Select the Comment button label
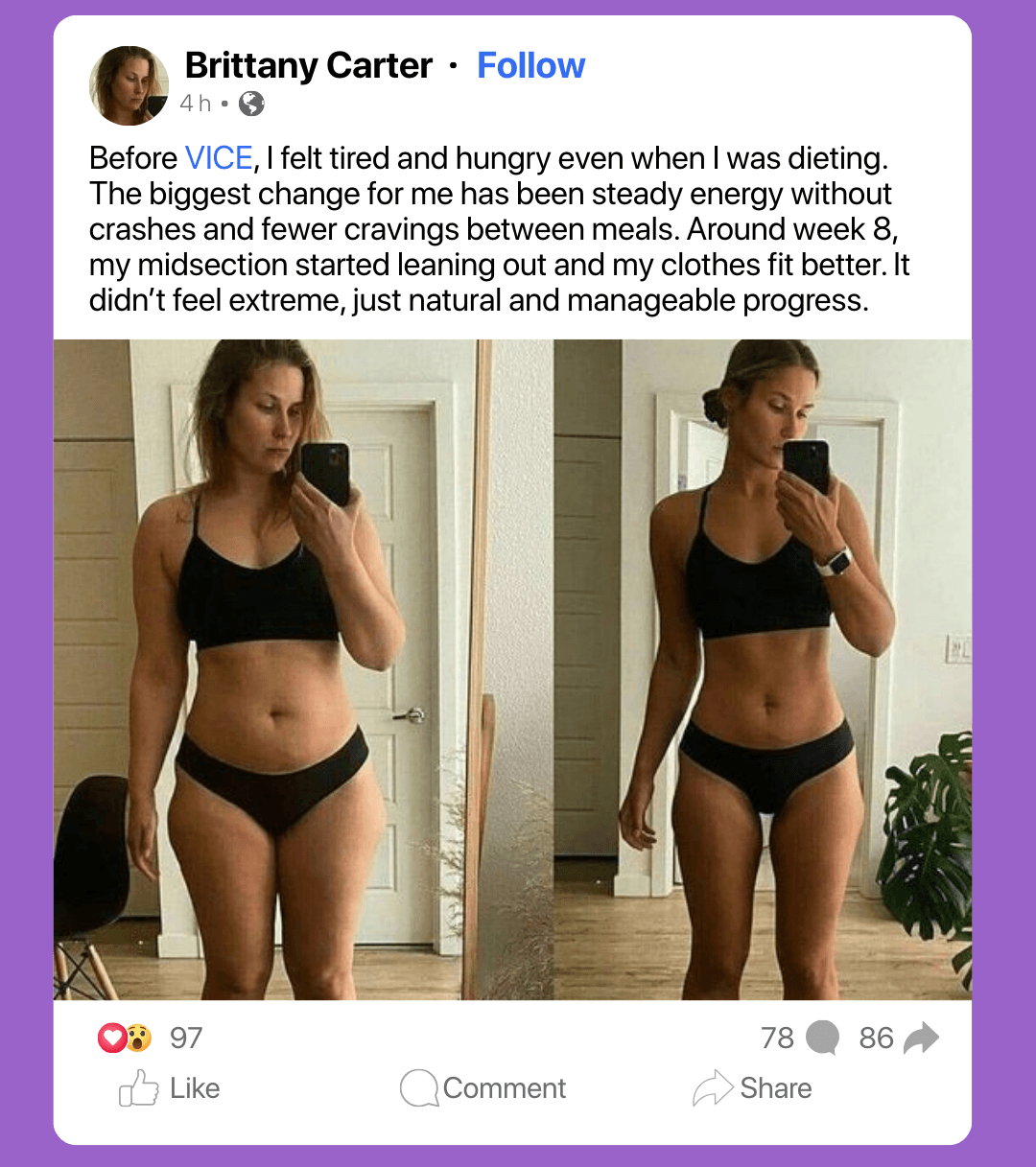This screenshot has width=1036, height=1167. (x=505, y=1088)
